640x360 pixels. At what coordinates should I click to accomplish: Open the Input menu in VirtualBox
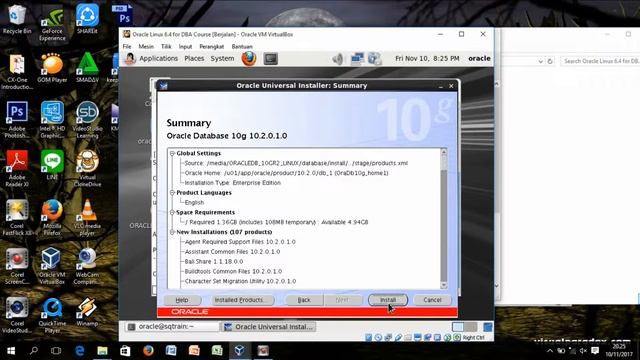185,47
